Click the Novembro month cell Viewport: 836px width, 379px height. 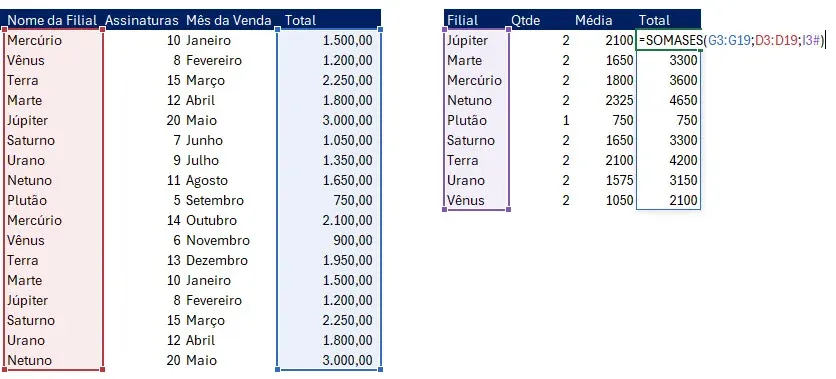pos(218,240)
